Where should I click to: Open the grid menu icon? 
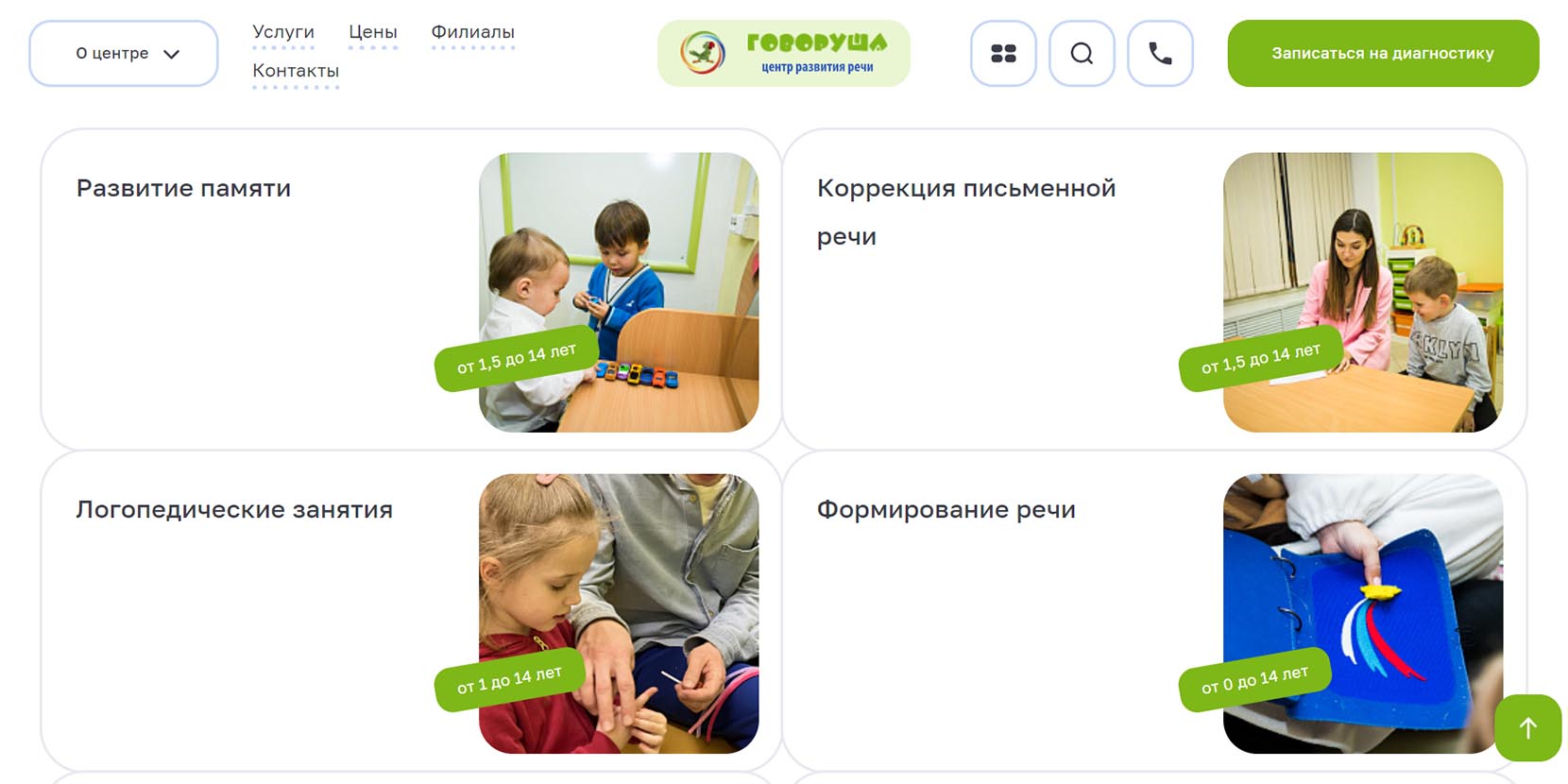(1003, 54)
